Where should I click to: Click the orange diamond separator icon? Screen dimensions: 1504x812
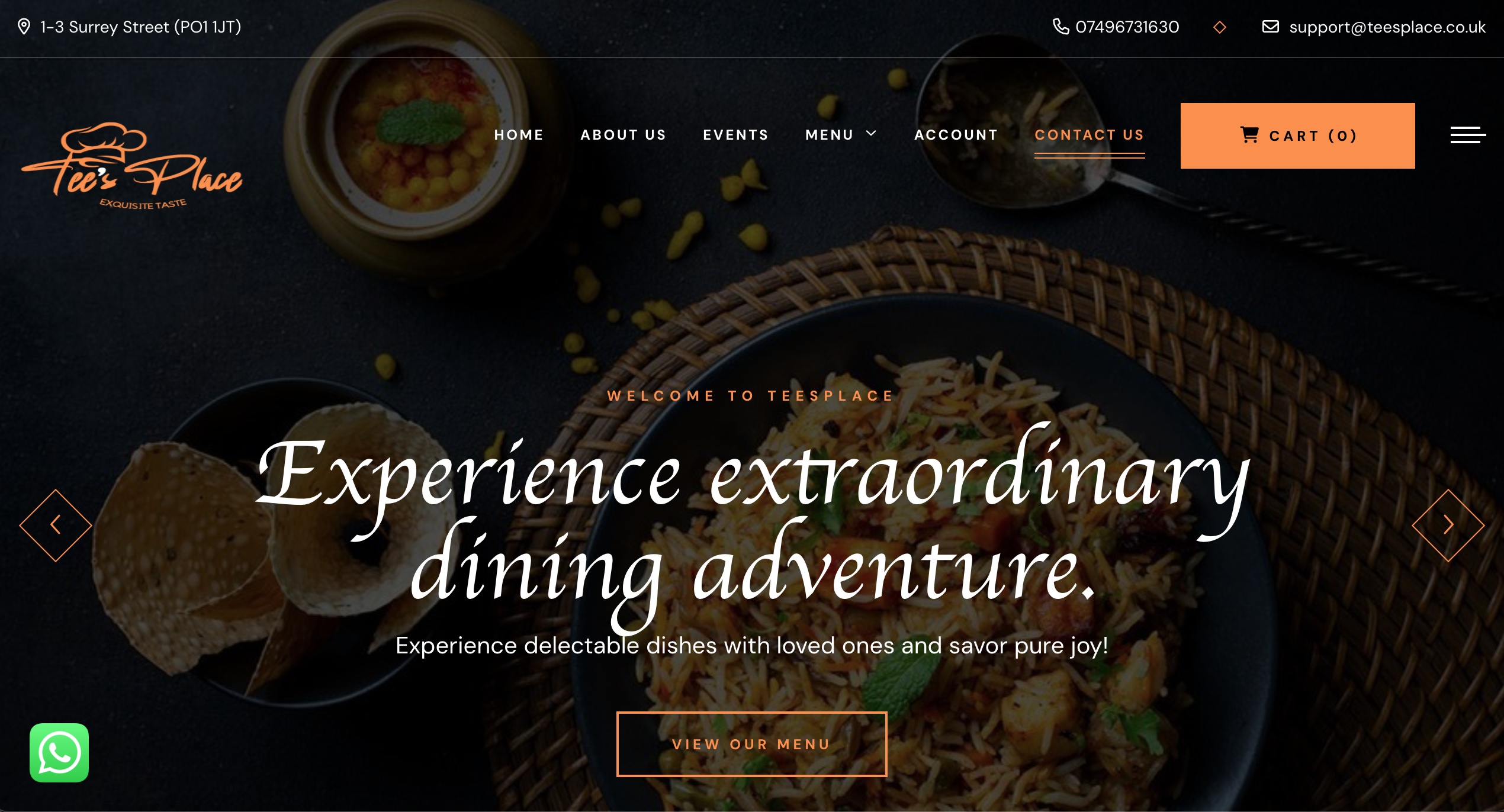[x=1220, y=27]
